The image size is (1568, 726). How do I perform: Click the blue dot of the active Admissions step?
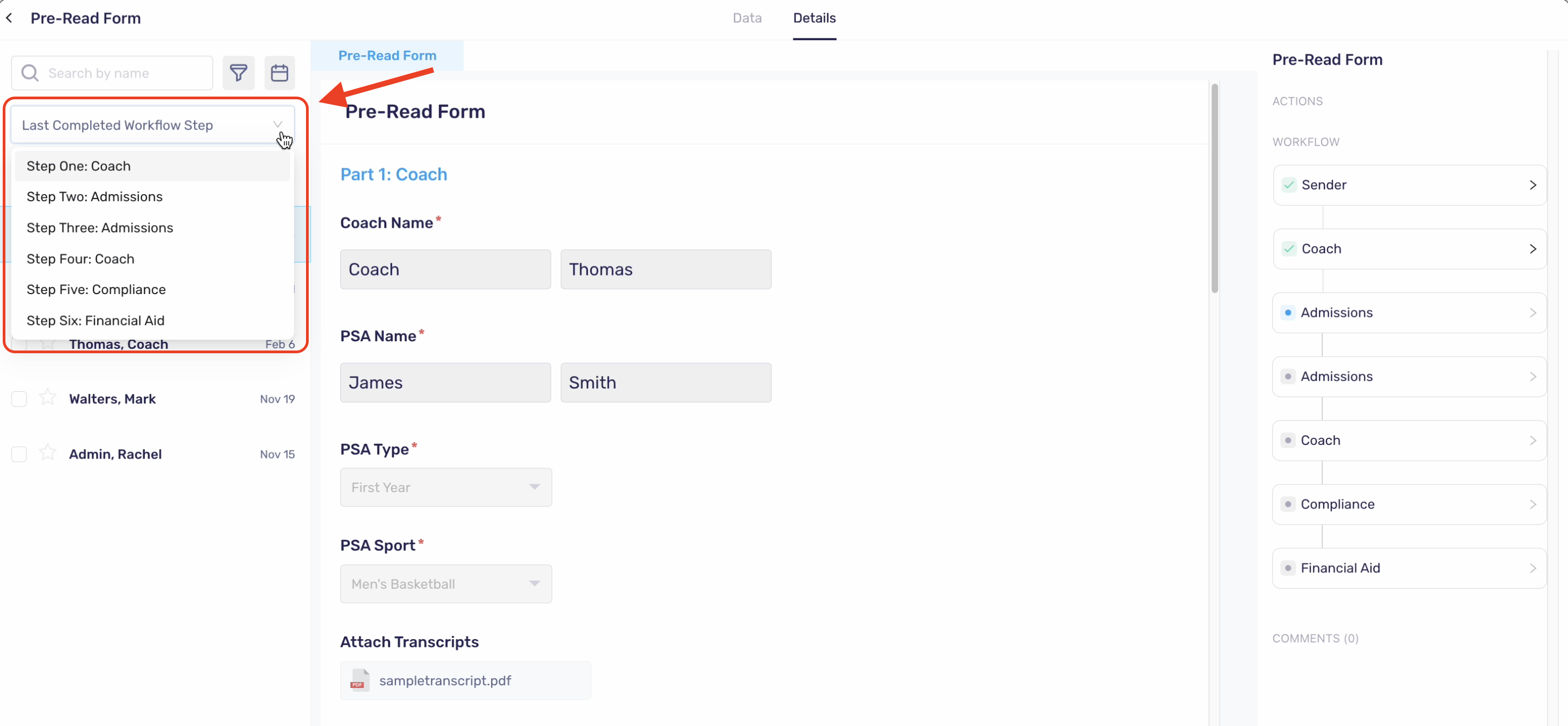[x=1288, y=312]
